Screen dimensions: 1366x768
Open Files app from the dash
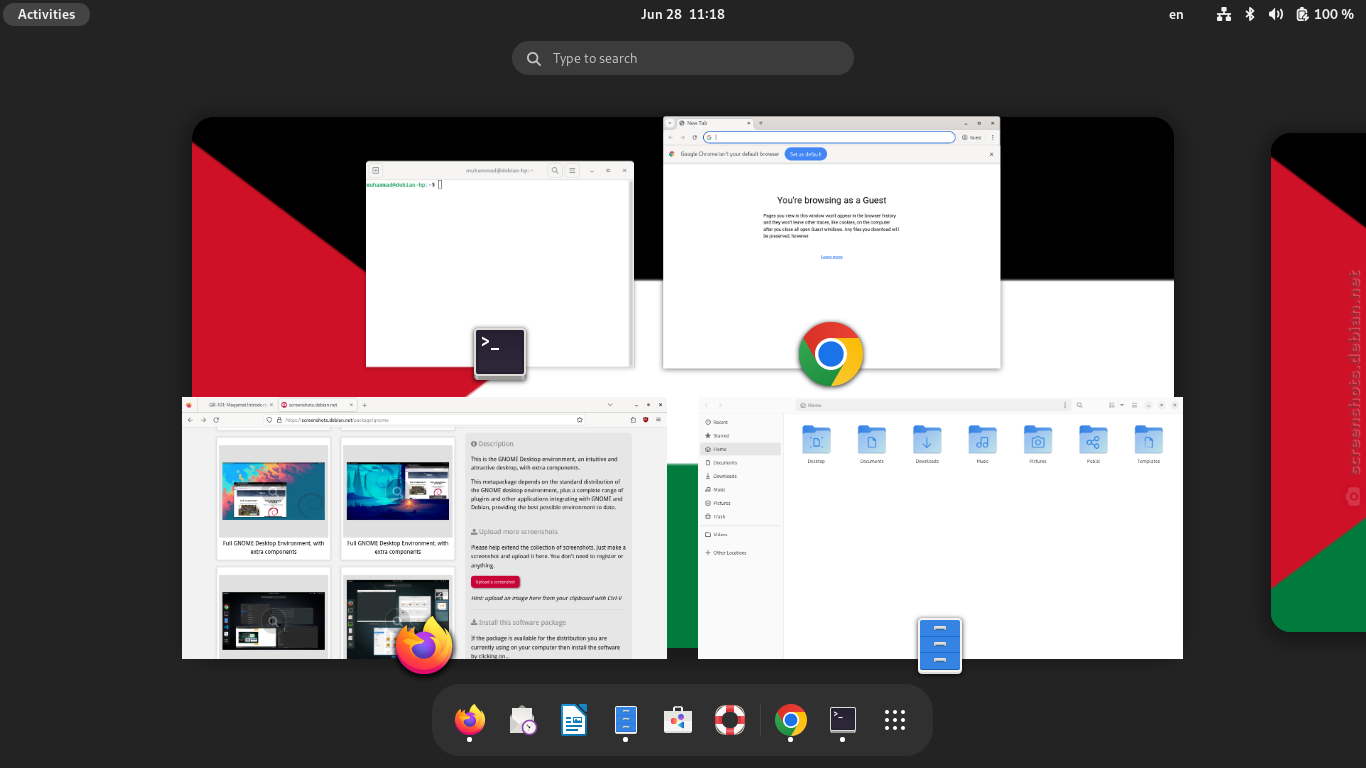coord(625,720)
